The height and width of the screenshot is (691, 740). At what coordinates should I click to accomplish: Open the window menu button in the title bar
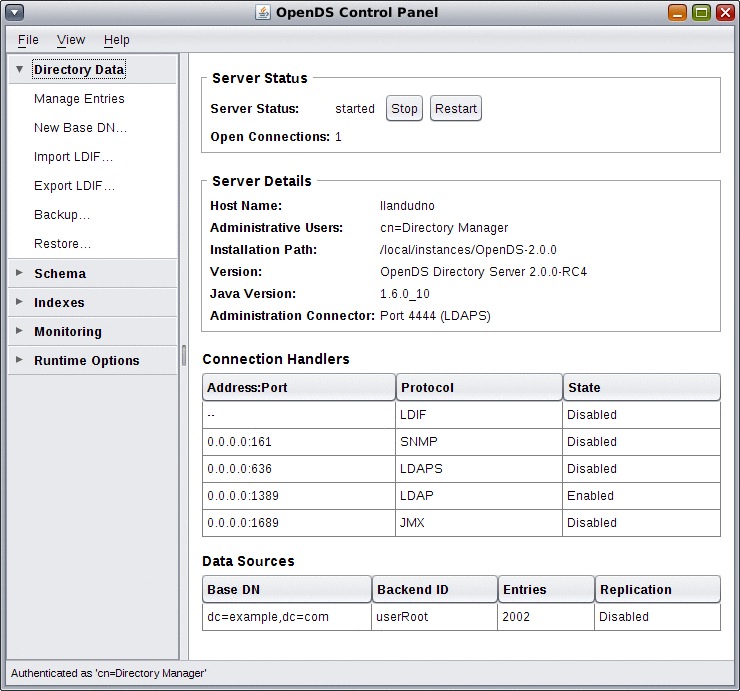pyautogui.click(x=15, y=12)
